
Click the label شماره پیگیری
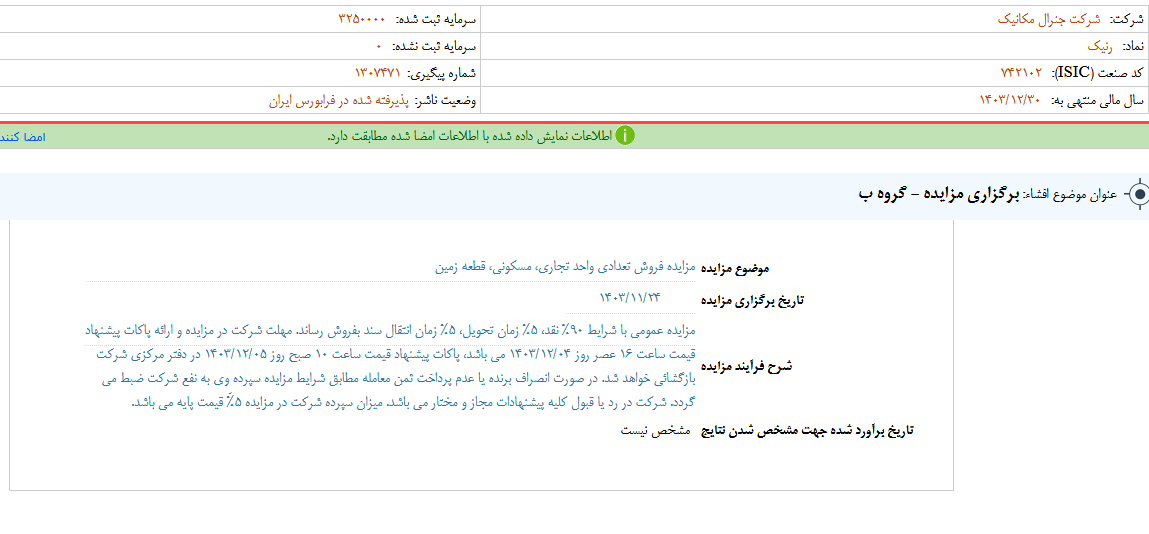442,73
